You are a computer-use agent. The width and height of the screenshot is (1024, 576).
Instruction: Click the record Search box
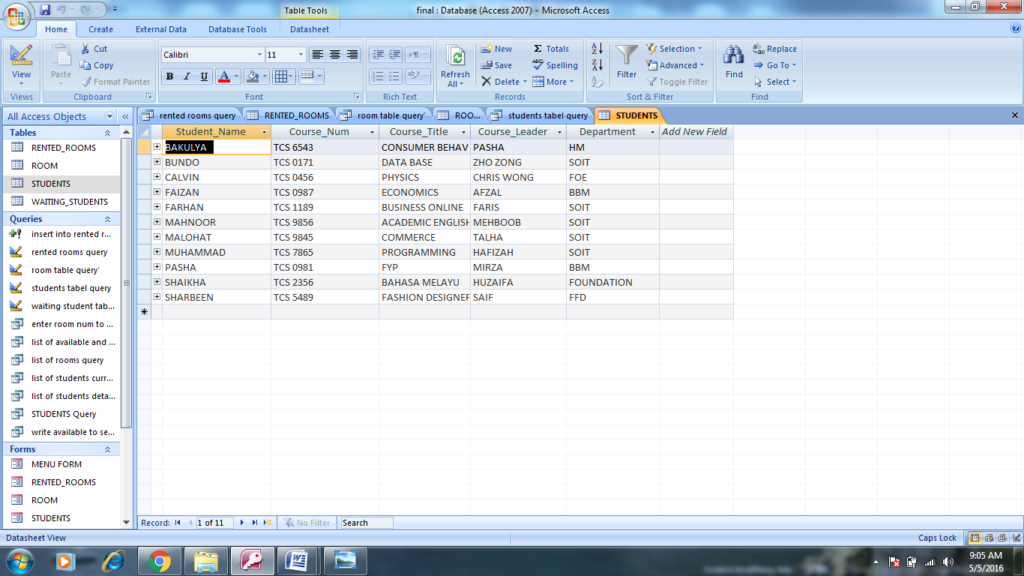pyautogui.click(x=366, y=523)
